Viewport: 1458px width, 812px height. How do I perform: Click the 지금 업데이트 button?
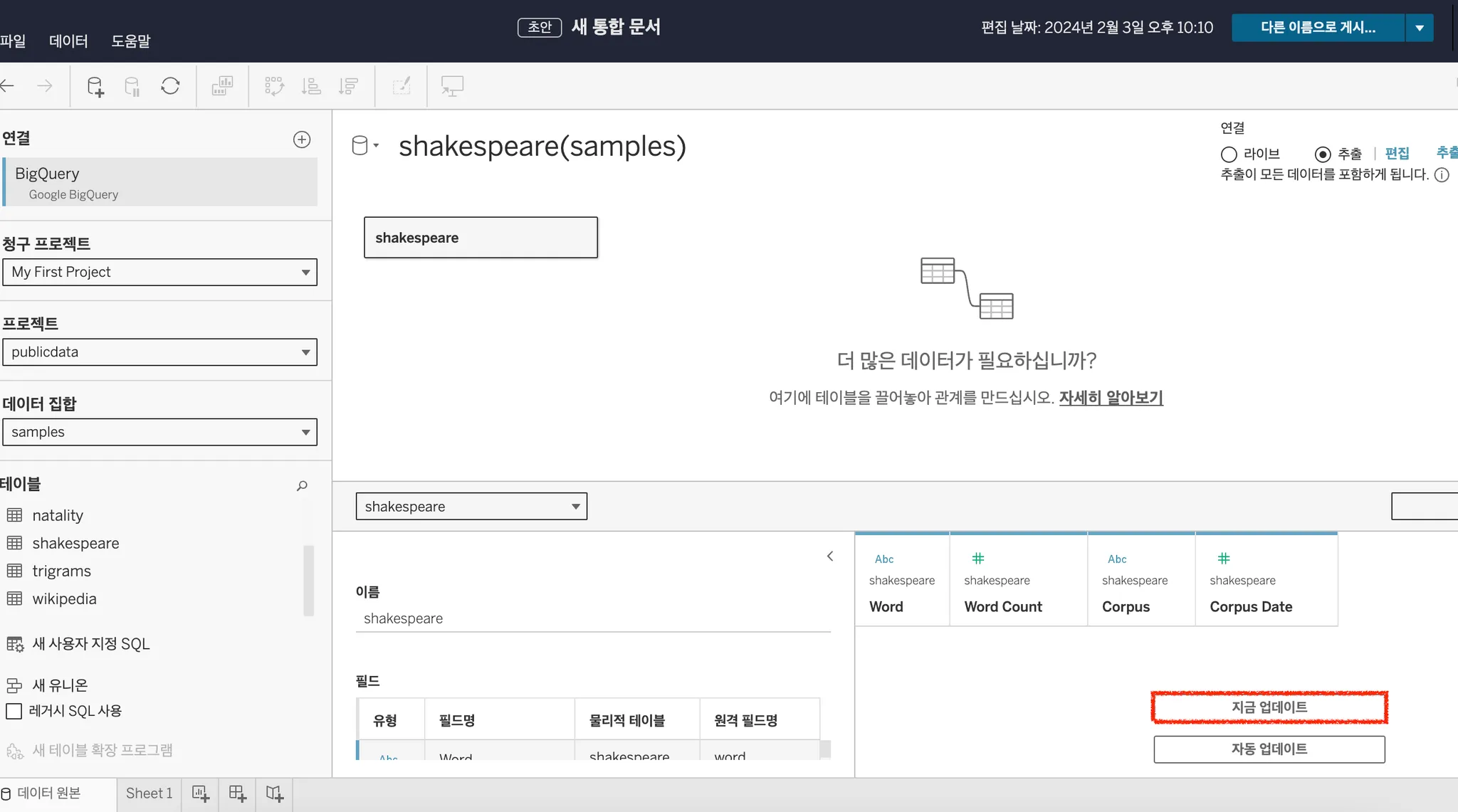tap(1269, 707)
